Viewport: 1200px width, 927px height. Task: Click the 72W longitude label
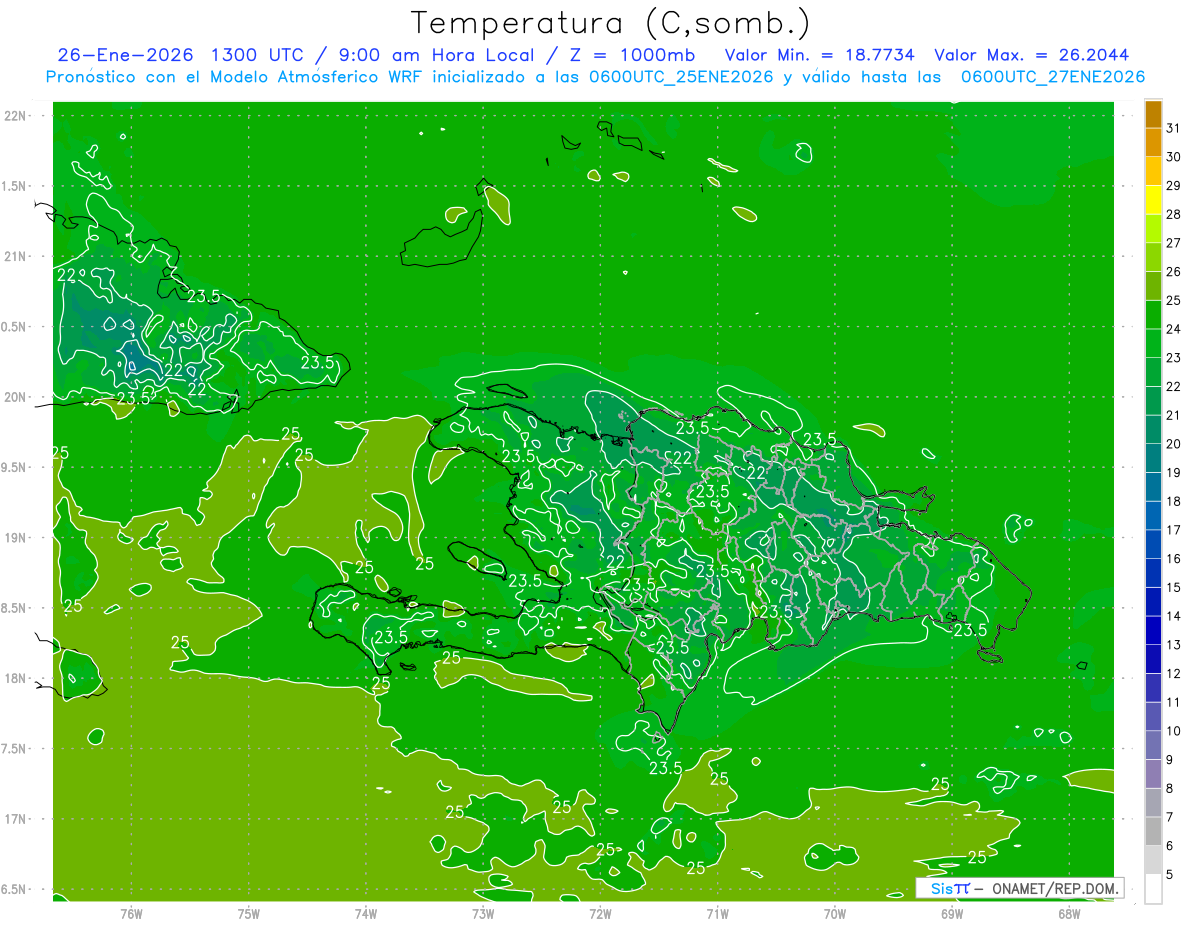coord(600,913)
